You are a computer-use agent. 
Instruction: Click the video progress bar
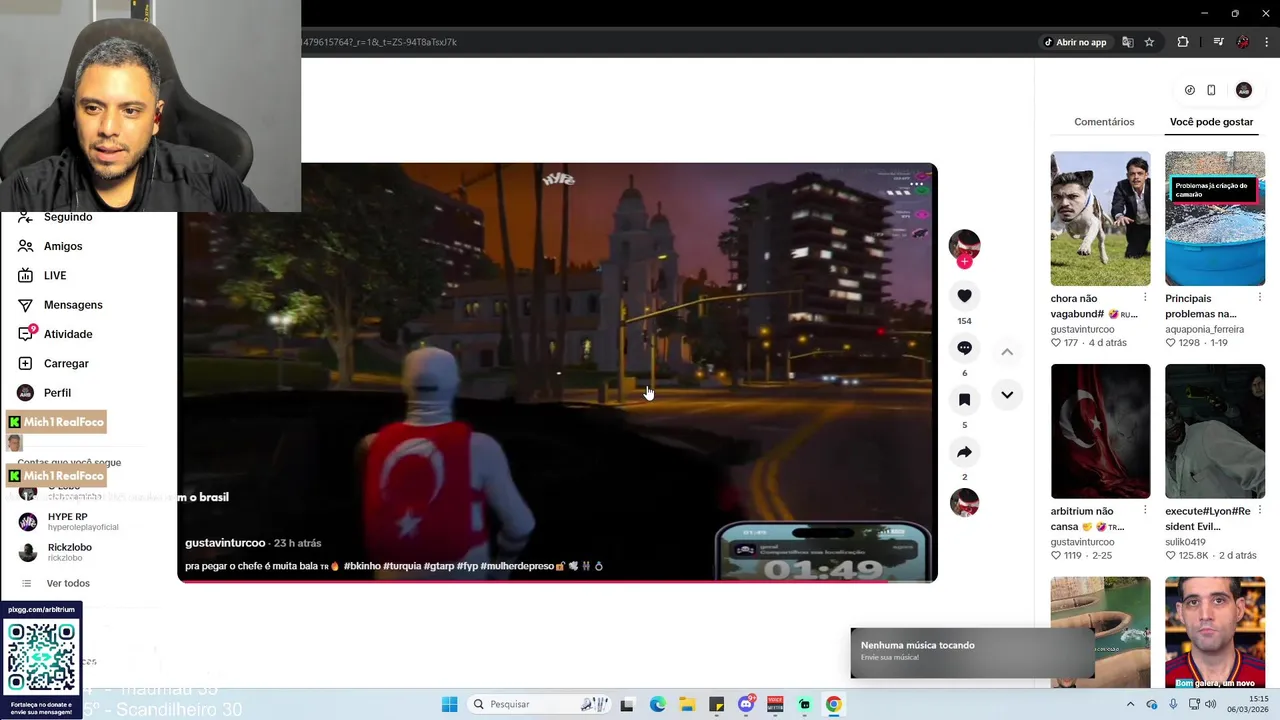tap(557, 580)
